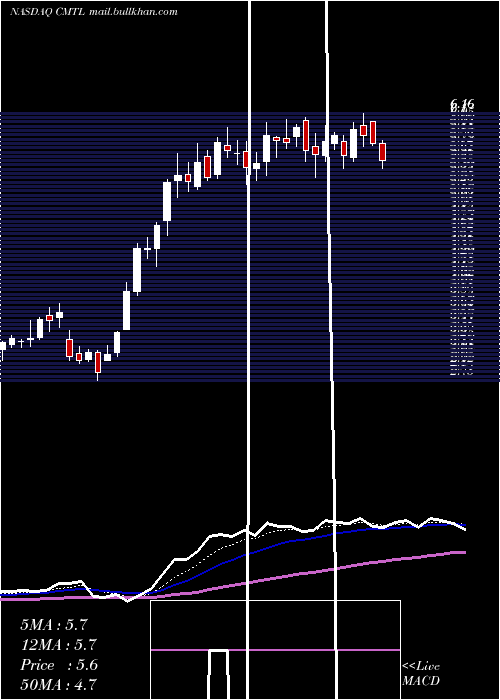
Task: Click the NASDAQ CMTL mail.bullkhan.com header text
Action: point(94,12)
